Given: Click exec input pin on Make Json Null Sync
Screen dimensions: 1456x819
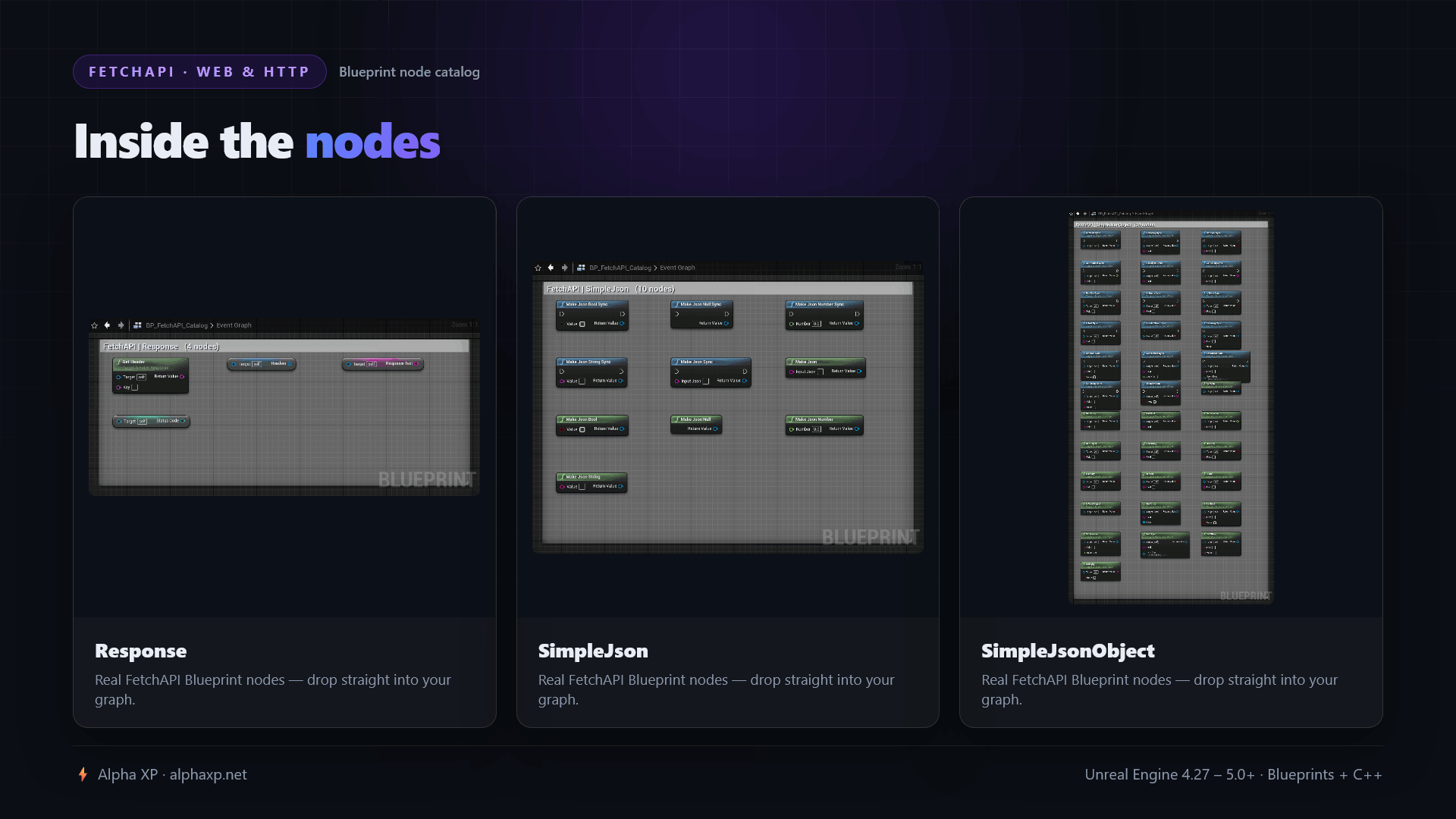Looking at the screenshot, I should [x=677, y=314].
